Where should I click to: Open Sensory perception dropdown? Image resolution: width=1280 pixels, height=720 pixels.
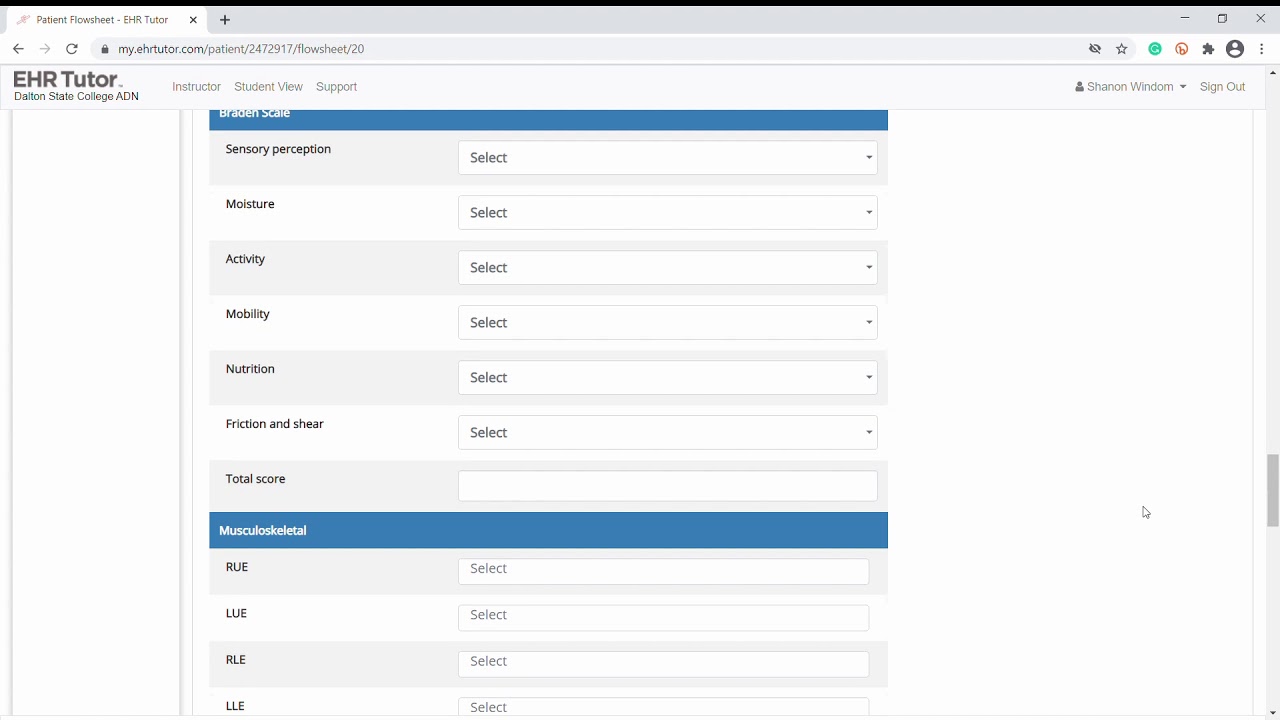click(668, 158)
